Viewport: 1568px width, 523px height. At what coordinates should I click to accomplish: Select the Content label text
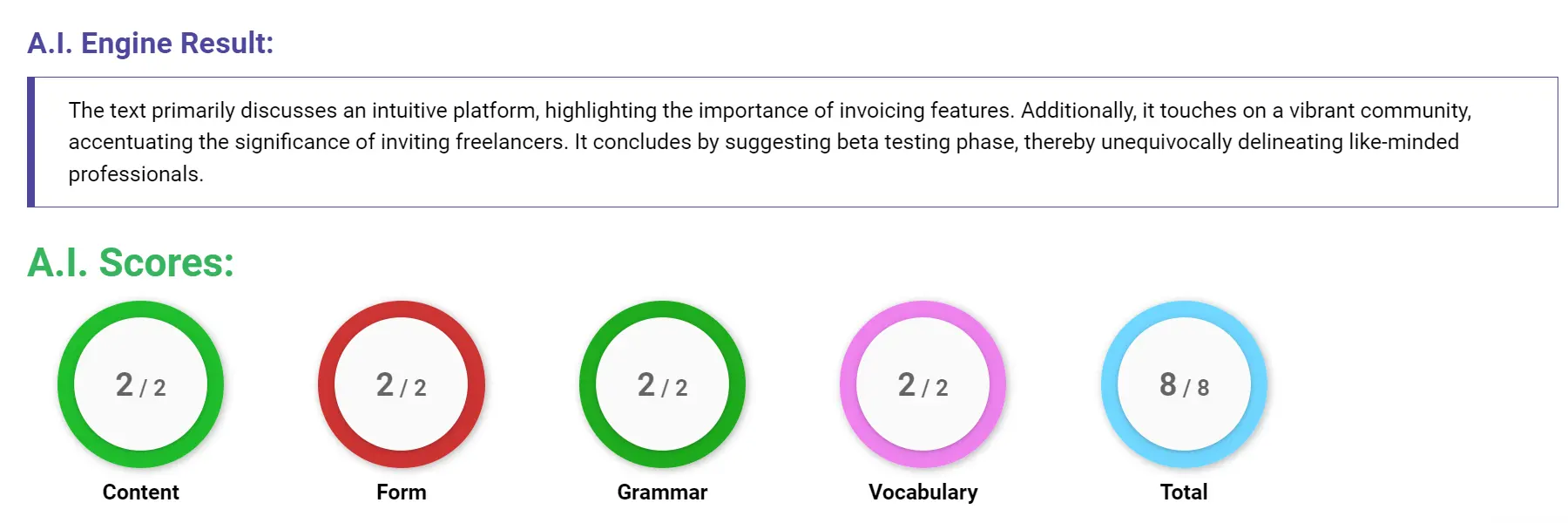[140, 492]
